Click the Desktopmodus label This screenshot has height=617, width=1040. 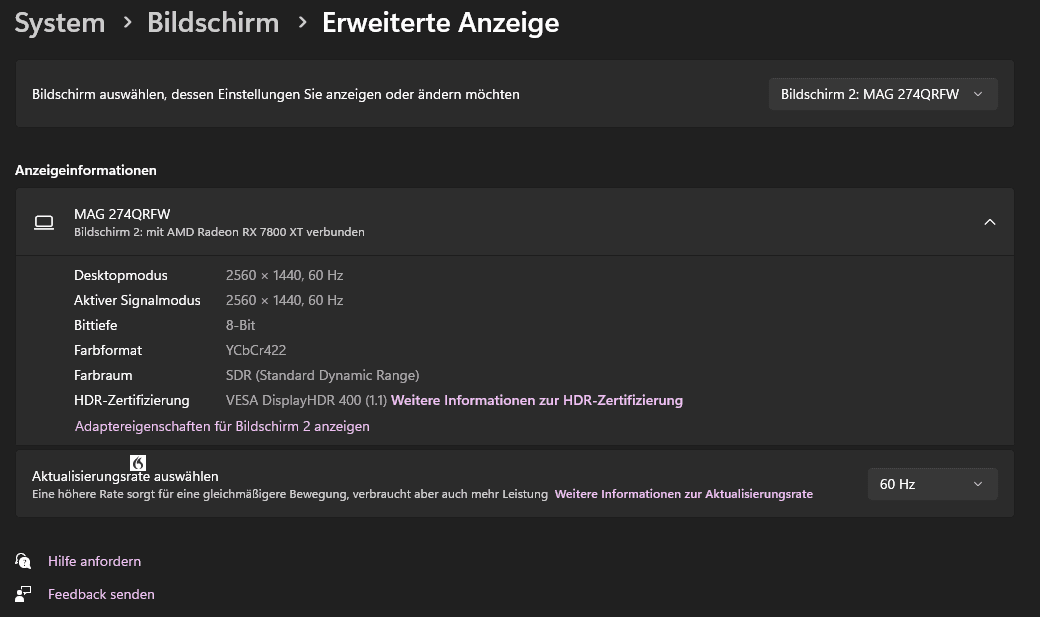tap(121, 275)
